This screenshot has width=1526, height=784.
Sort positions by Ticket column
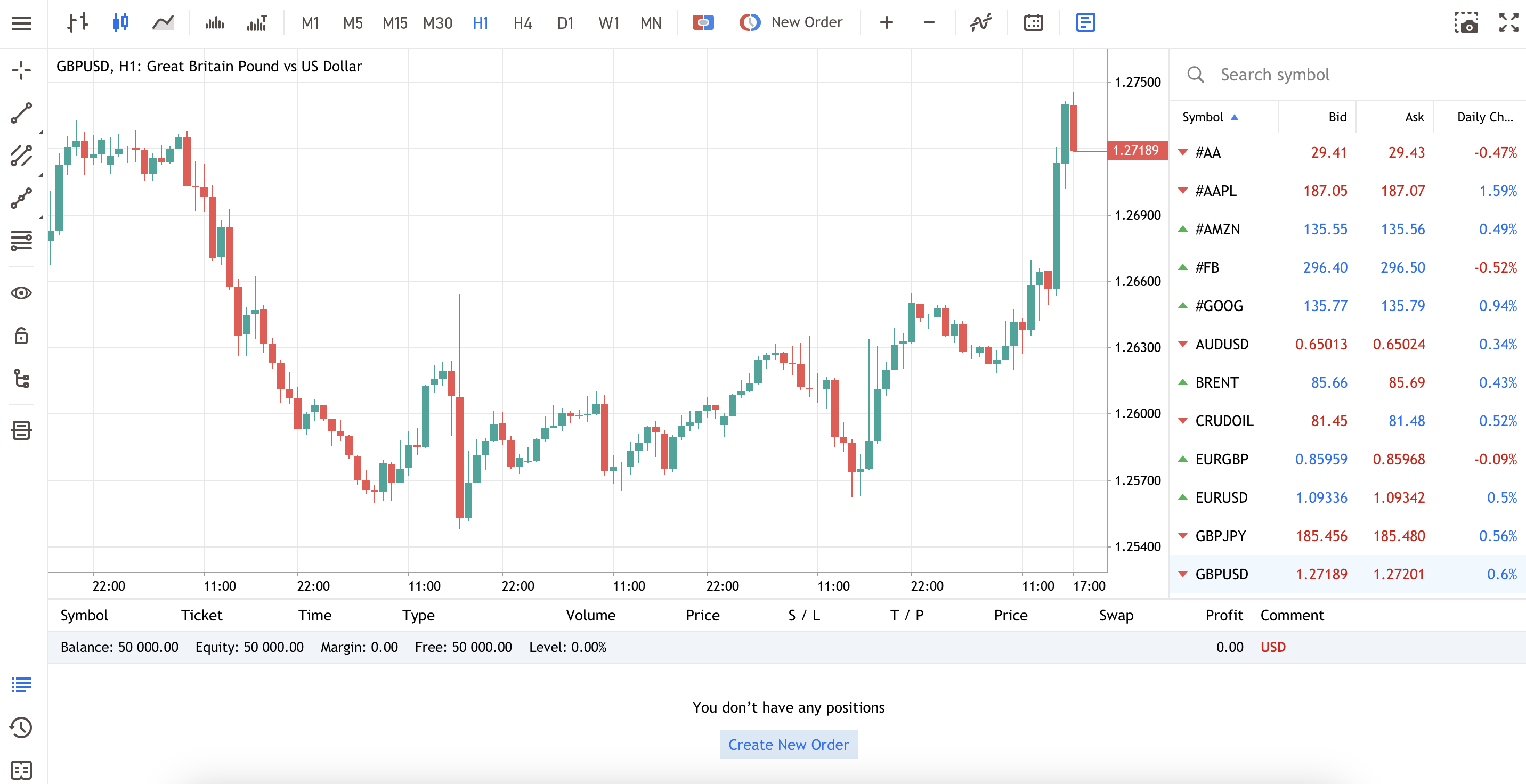pyautogui.click(x=201, y=616)
